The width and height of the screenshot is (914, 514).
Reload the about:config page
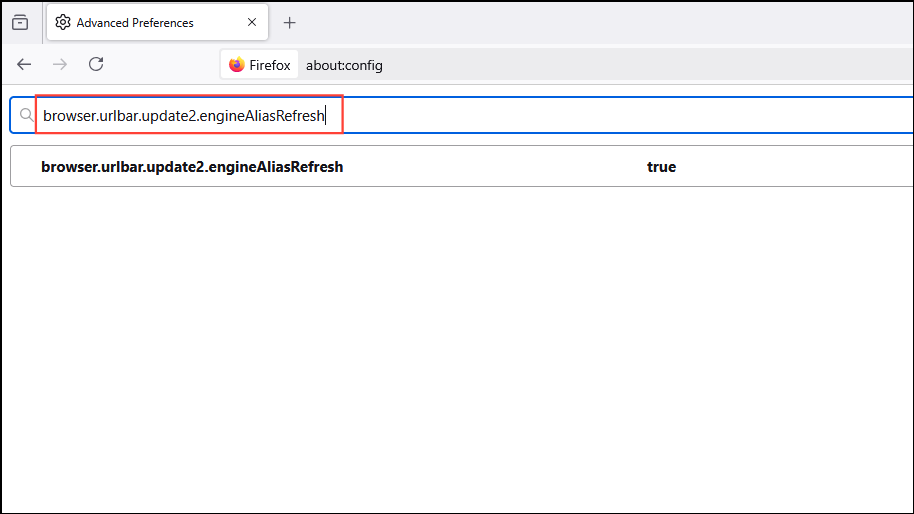point(96,65)
